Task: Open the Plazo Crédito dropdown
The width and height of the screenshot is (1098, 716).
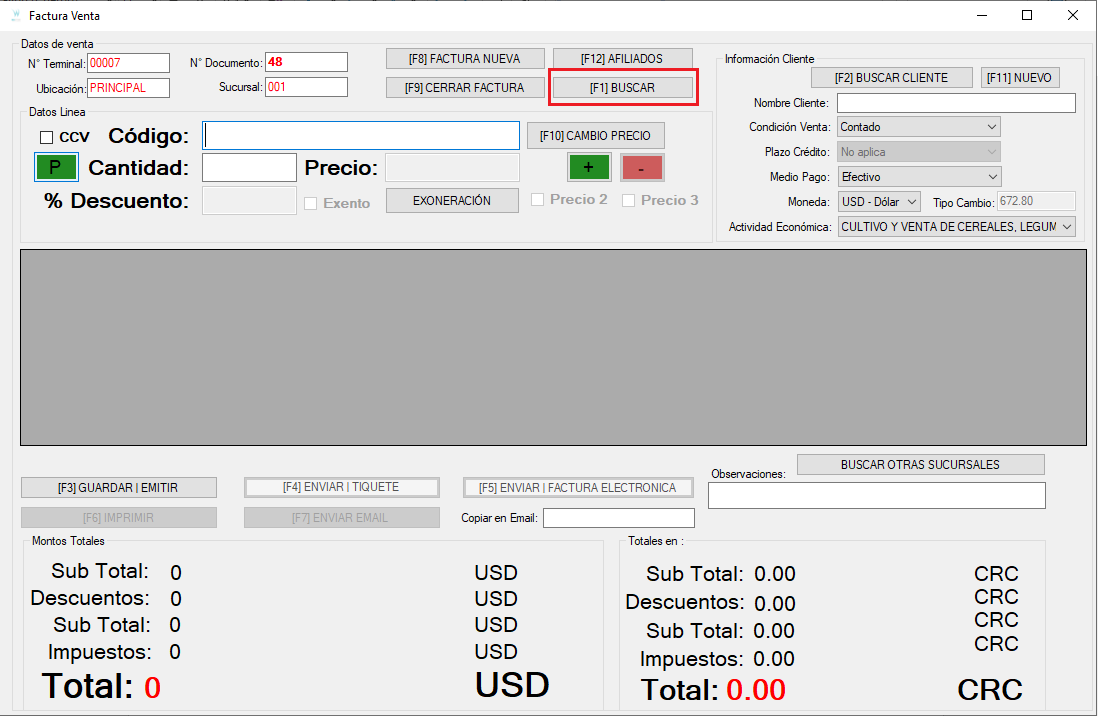Action: pyautogui.click(x=919, y=152)
